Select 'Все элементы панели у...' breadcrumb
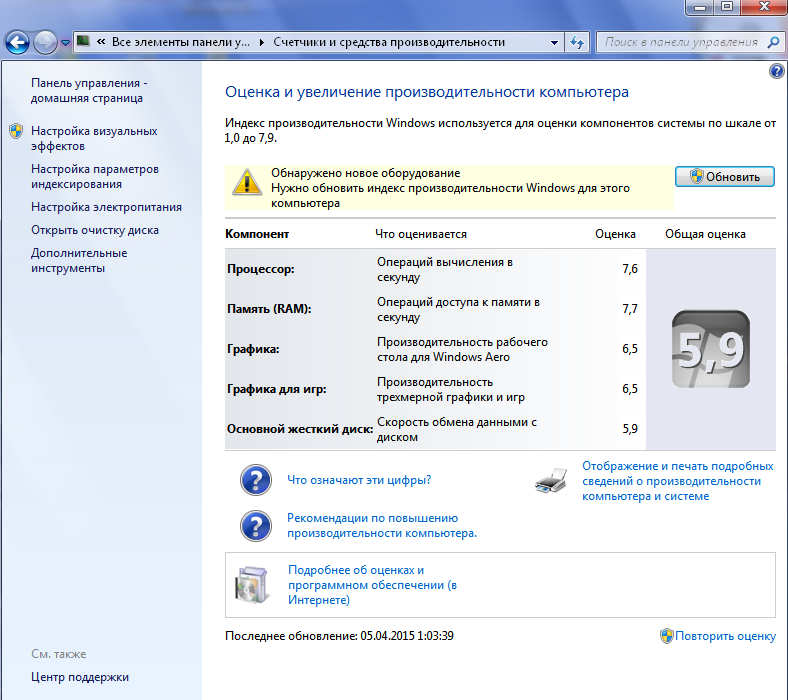788x700 pixels. [x=180, y=42]
